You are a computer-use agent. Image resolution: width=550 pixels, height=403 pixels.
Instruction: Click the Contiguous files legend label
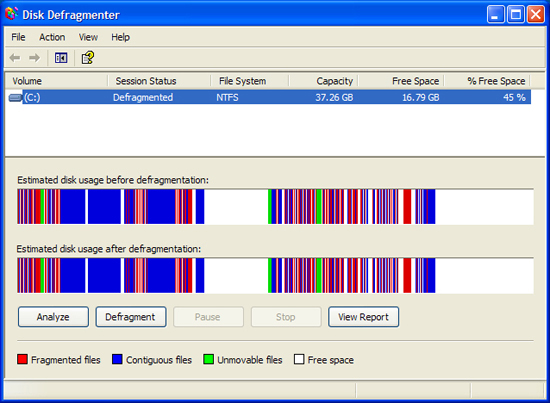[x=159, y=360]
